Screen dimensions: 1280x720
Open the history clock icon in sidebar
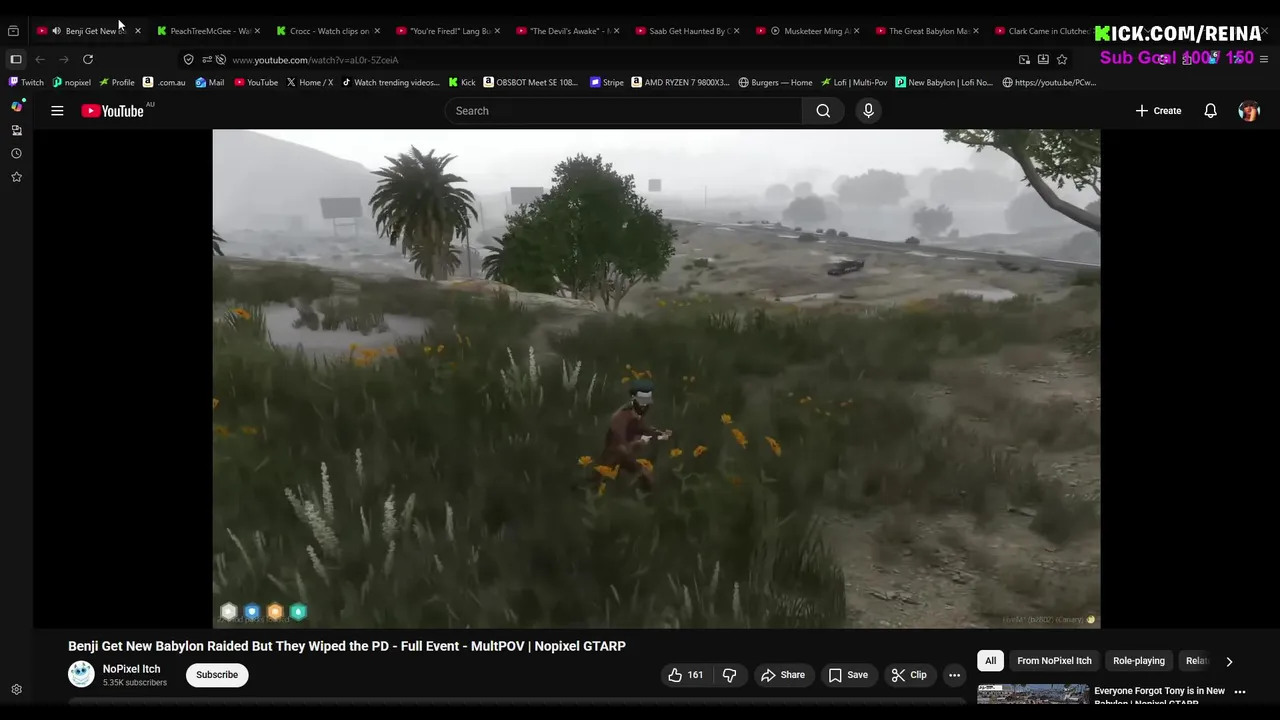pos(16,154)
